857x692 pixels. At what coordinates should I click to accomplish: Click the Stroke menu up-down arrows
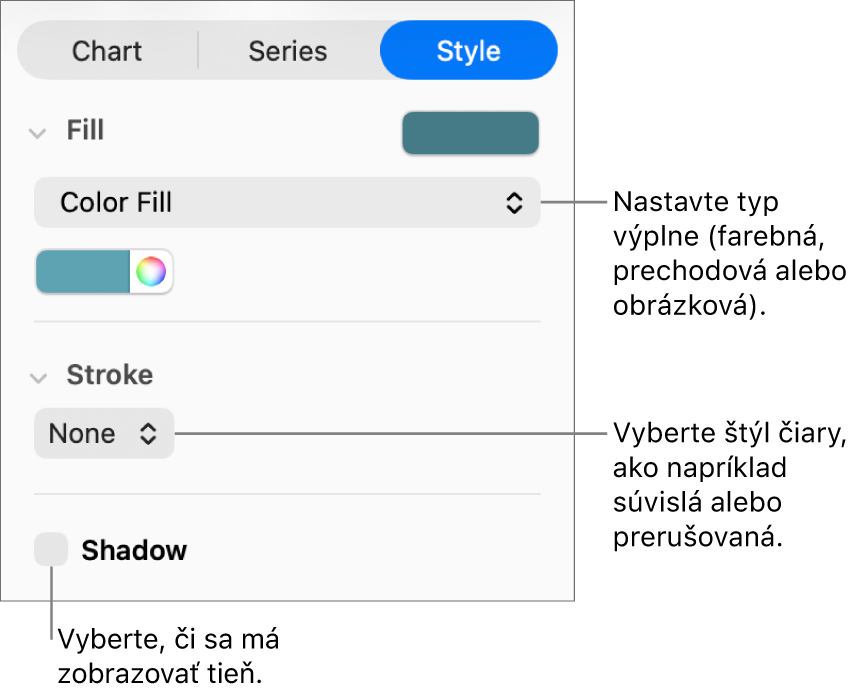tap(148, 434)
